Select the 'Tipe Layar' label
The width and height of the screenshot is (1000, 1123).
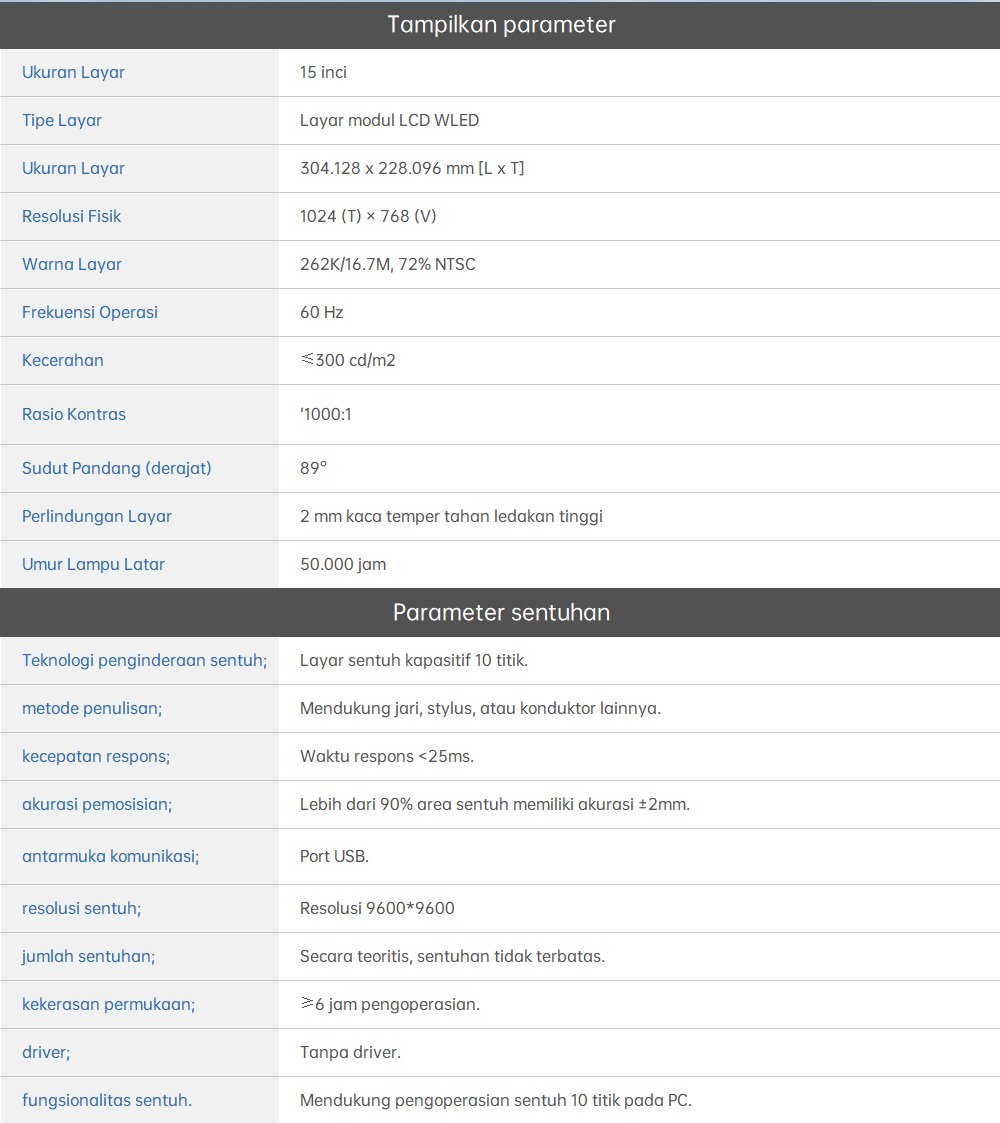click(62, 120)
